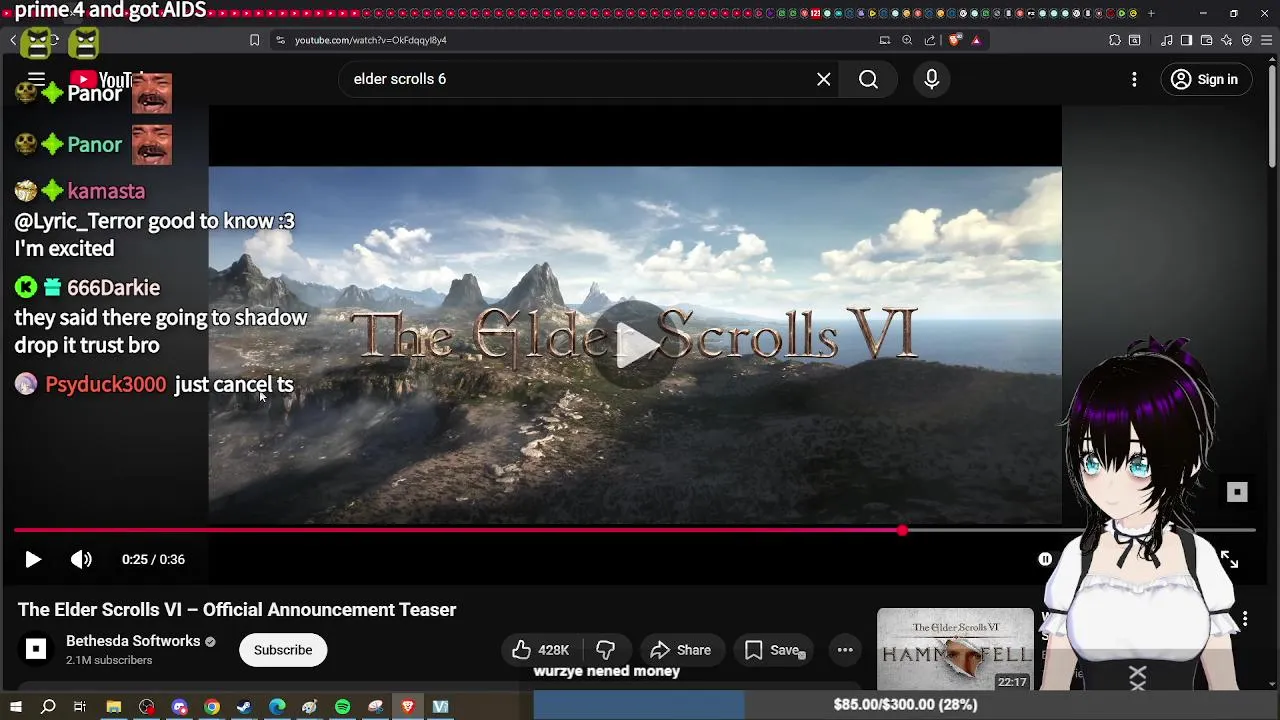Open Spotify from the taskbar

[x=342, y=707]
